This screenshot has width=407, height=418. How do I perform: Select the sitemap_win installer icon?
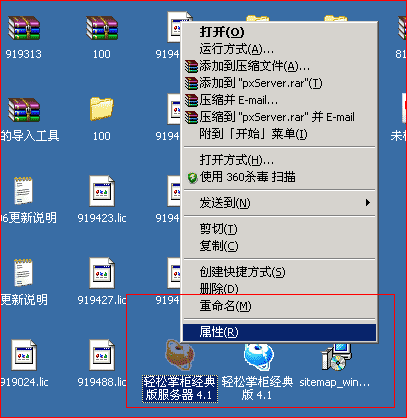point(337,357)
